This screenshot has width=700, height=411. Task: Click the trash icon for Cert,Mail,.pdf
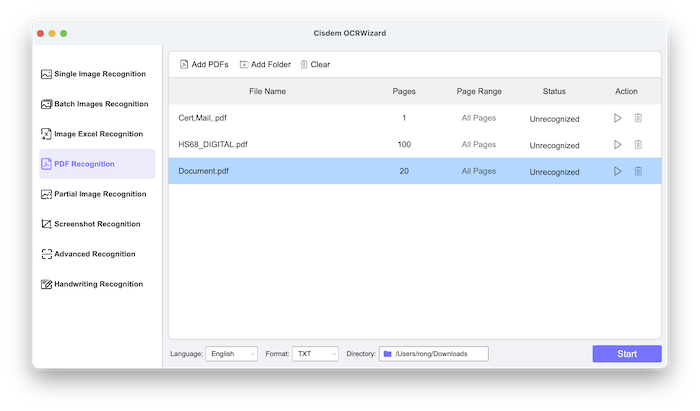638,118
